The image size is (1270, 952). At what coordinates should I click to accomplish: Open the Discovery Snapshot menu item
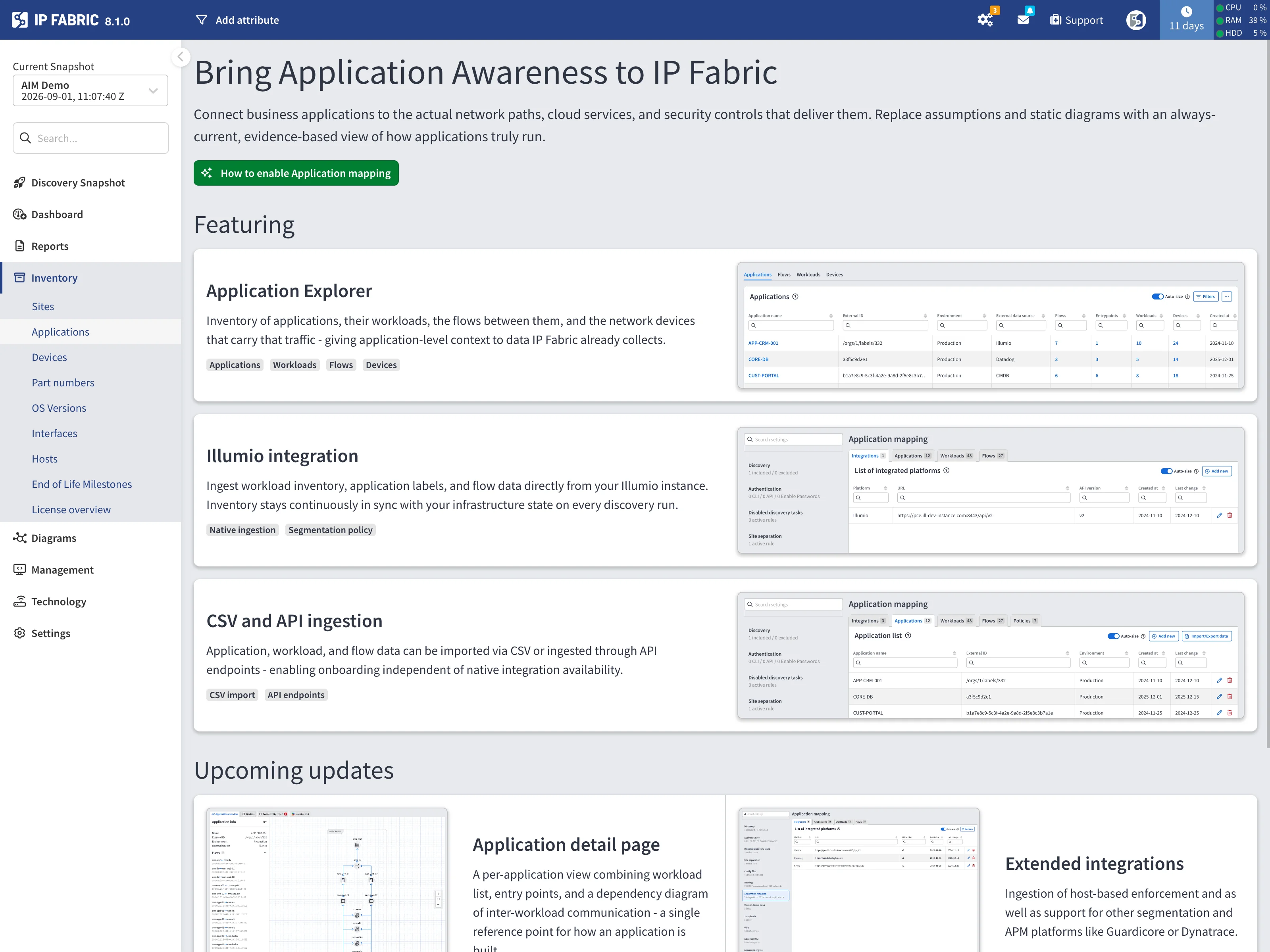click(x=91, y=182)
